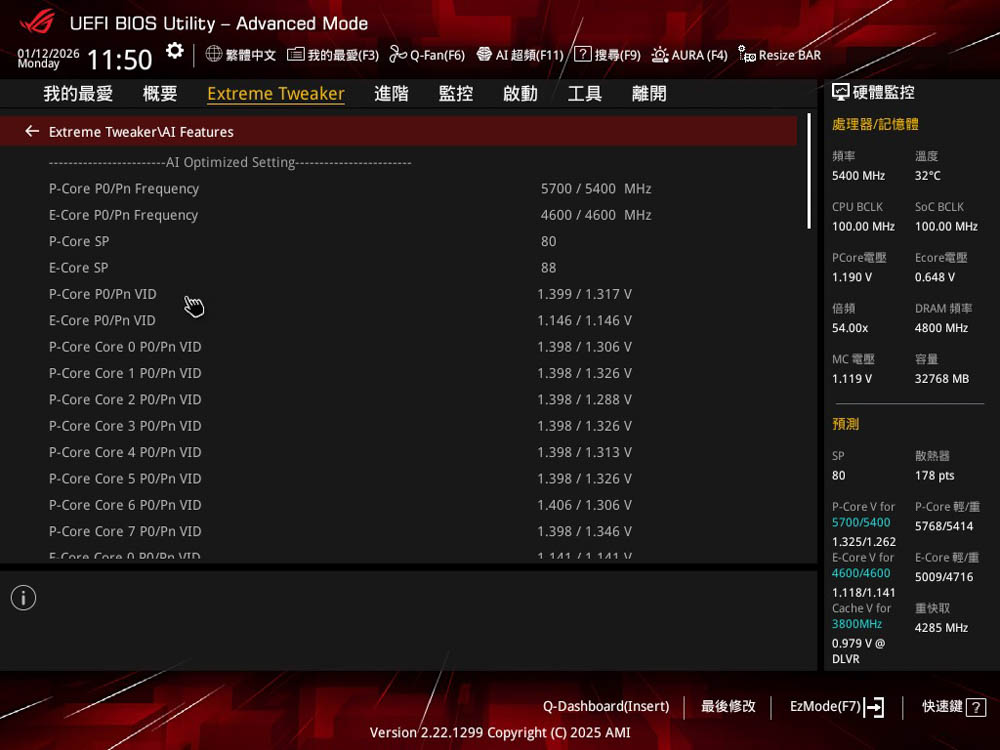Open the 工具 tools tab
Screen dimensions: 1000x750
click(x=585, y=93)
